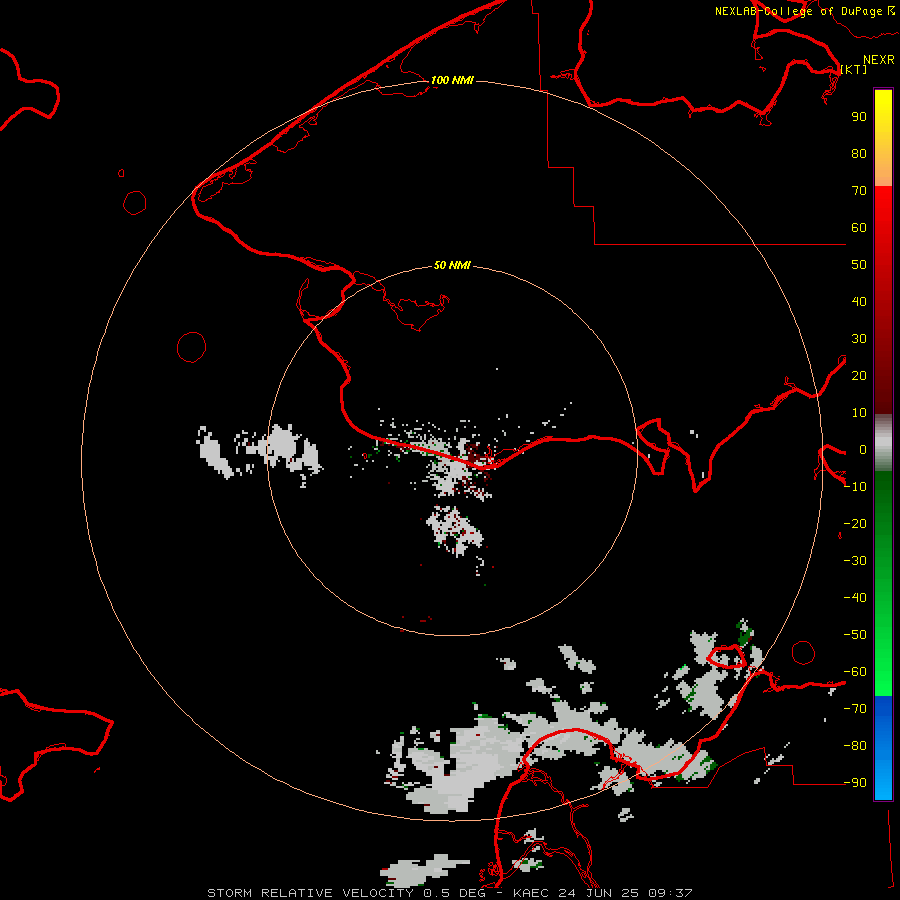Screen dimensions: 900x900
Task: Click the 20 value on velocity scale
Action: pos(859,376)
